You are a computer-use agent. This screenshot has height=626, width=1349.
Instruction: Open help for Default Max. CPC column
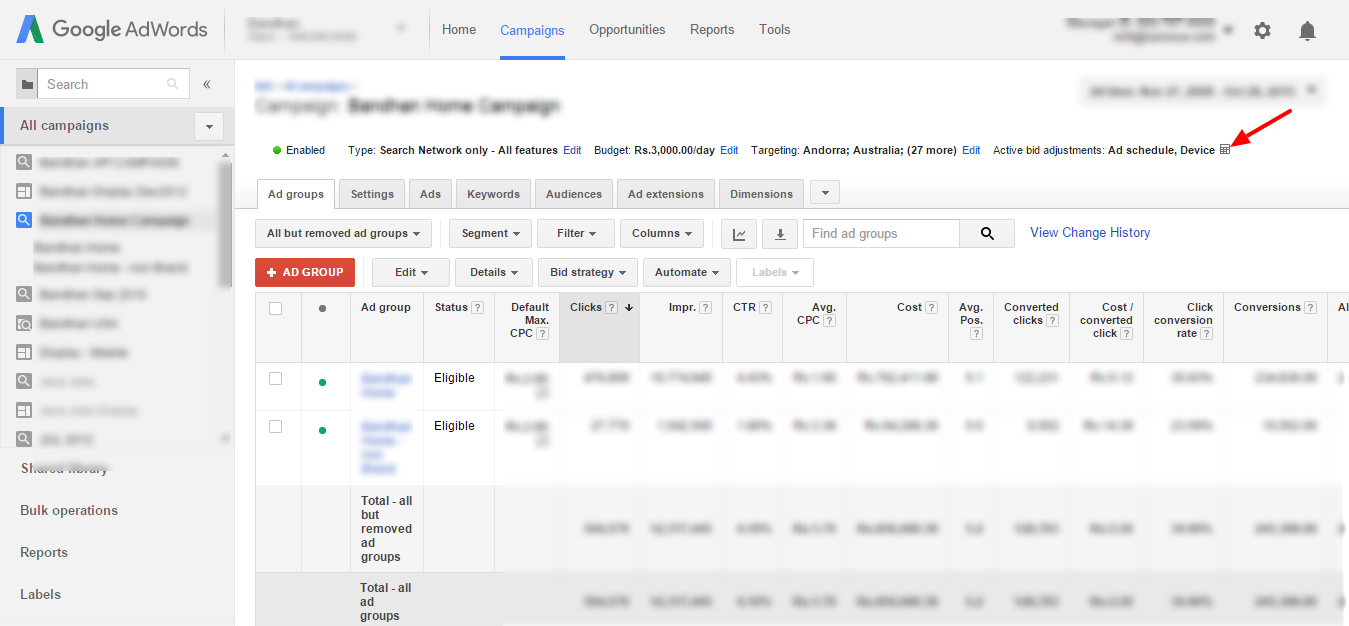542,334
